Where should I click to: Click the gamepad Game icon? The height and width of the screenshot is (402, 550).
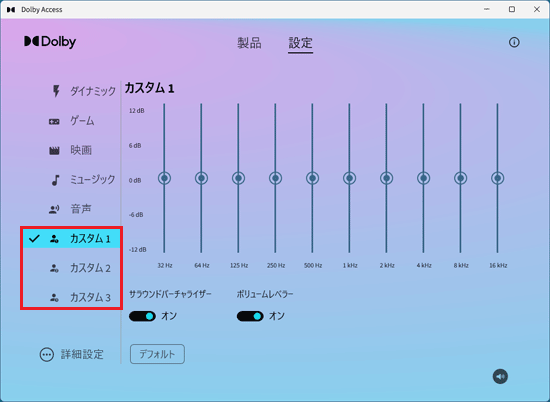(54, 122)
